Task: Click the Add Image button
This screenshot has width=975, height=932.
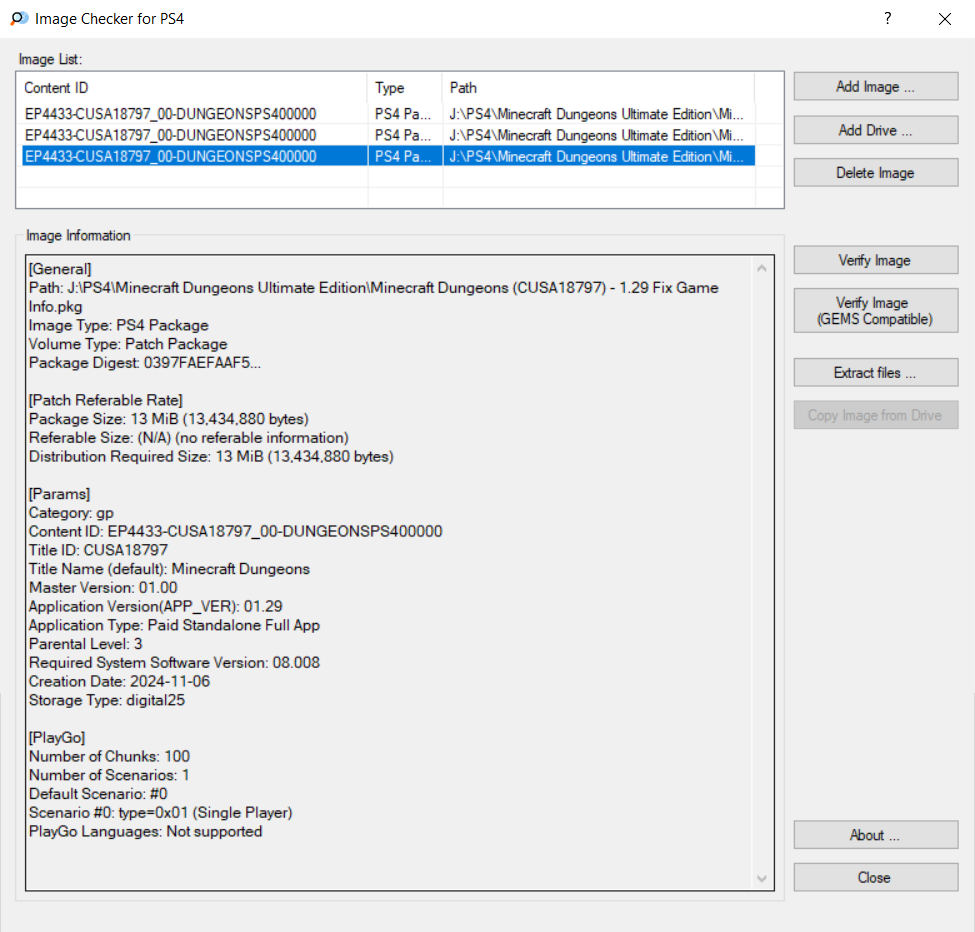Action: coord(876,86)
